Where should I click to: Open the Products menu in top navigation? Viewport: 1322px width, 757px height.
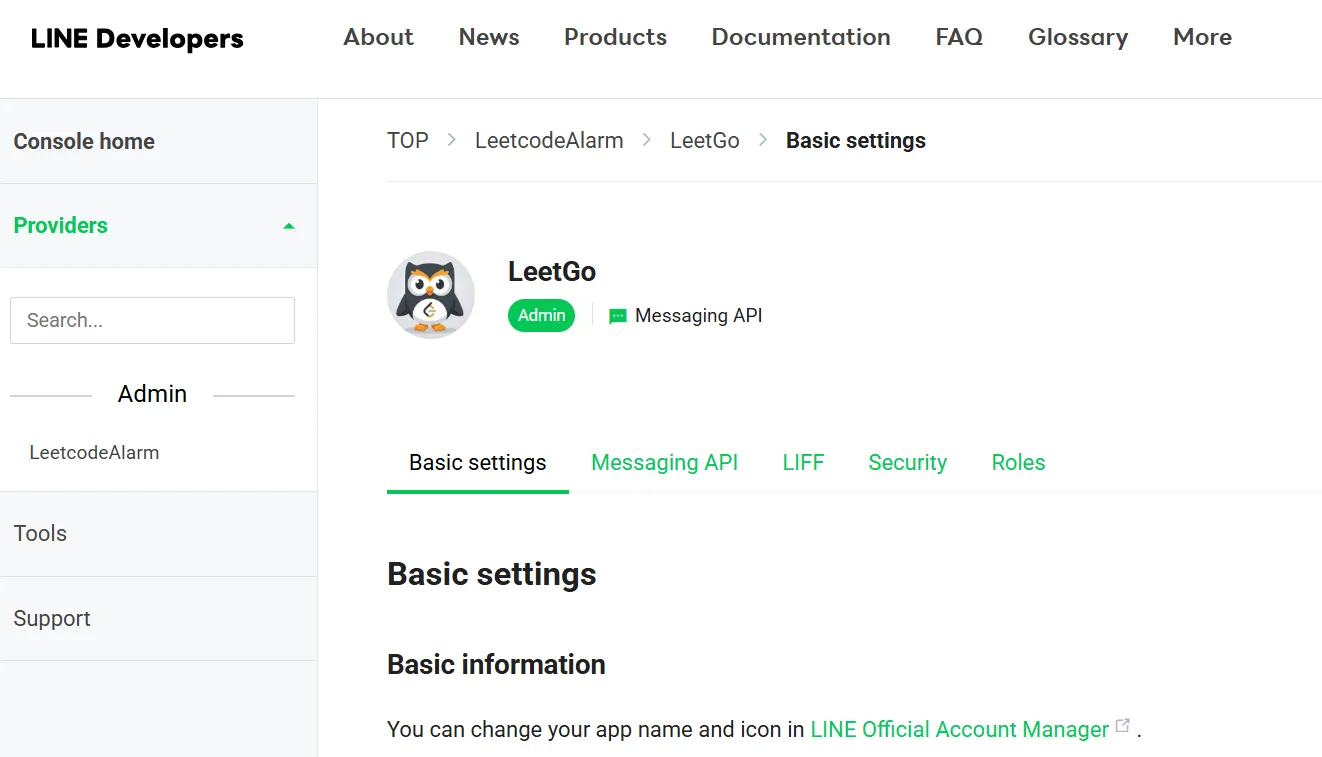click(x=615, y=37)
